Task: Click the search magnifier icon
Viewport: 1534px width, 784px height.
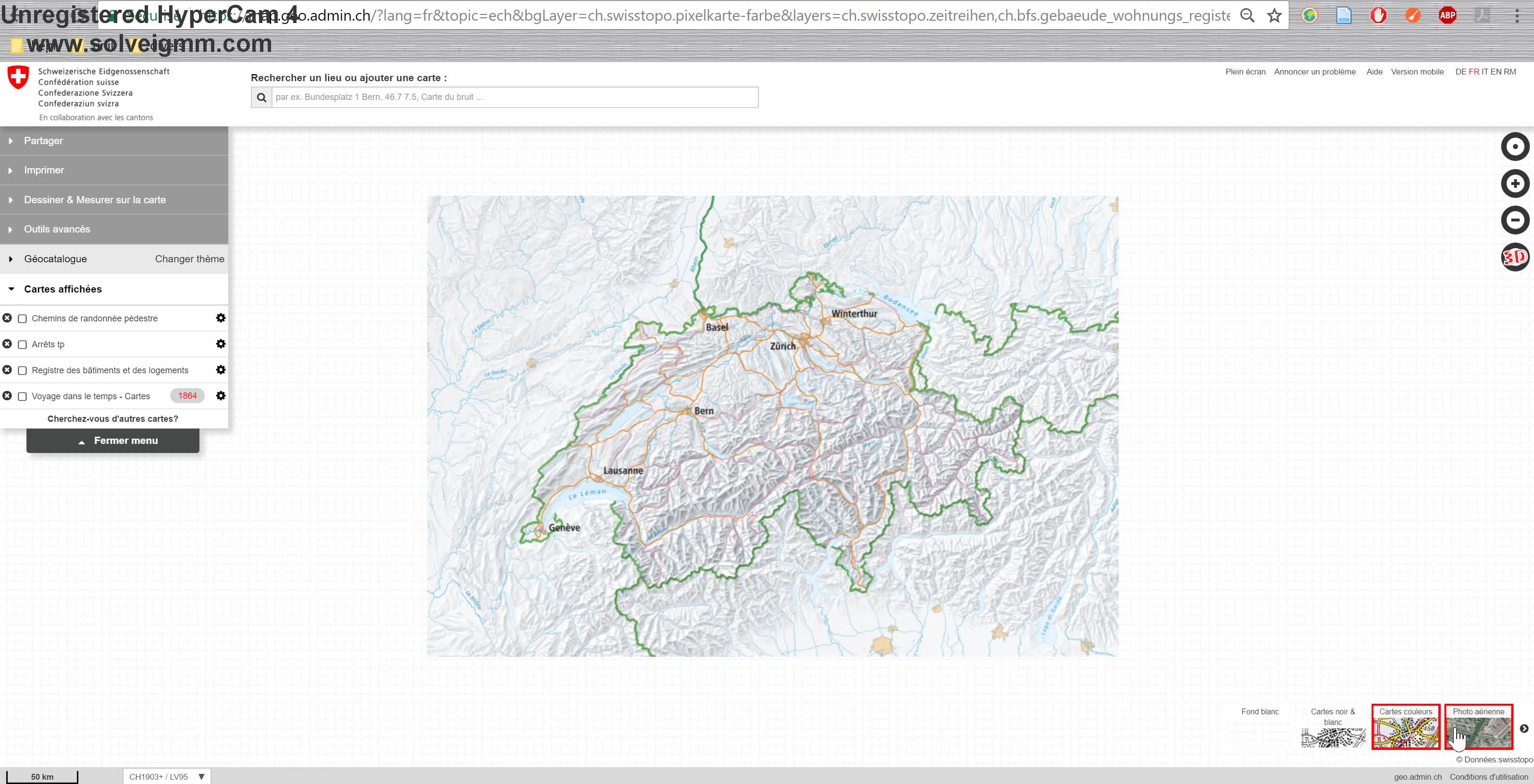Action: (261, 98)
